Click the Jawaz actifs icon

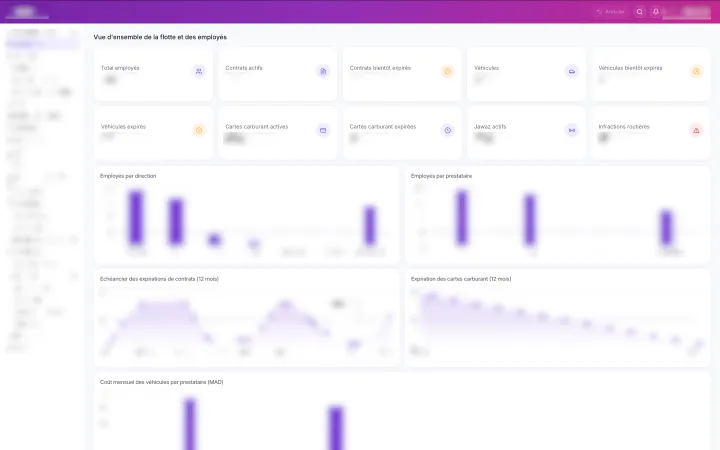coord(572,130)
